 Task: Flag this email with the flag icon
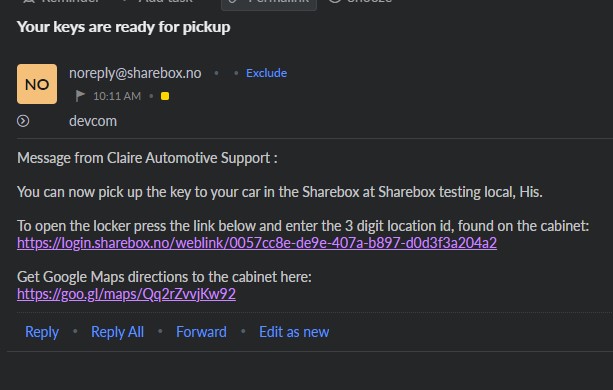point(80,96)
